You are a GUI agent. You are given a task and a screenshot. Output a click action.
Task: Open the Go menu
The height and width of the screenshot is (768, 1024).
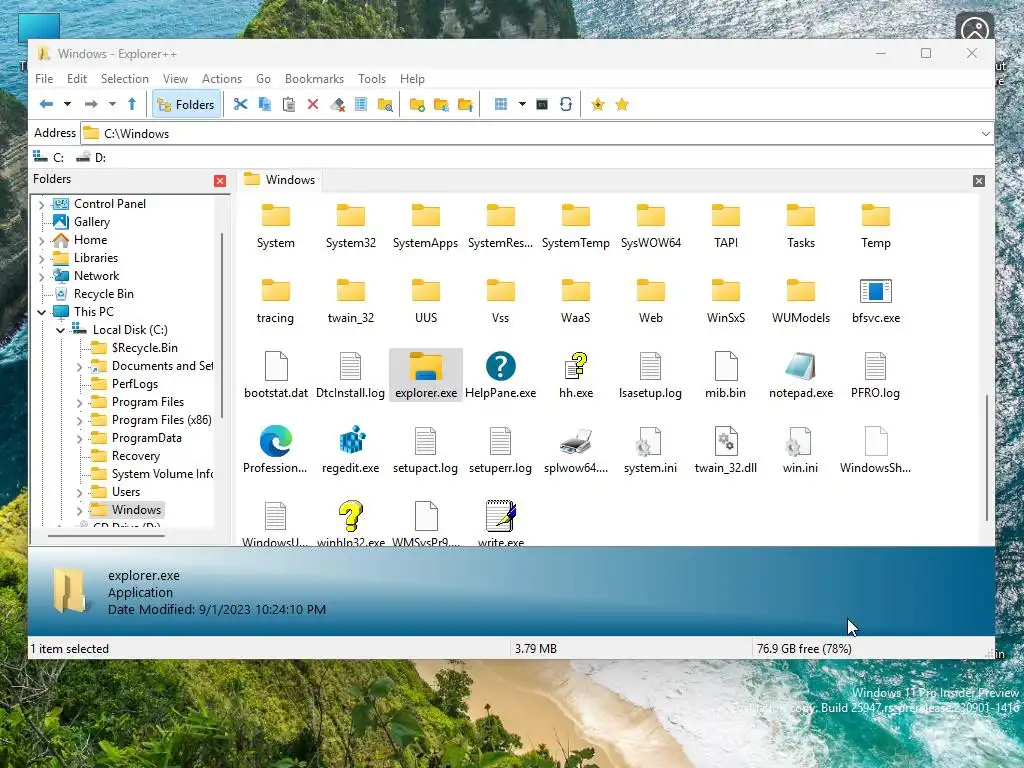(x=263, y=78)
